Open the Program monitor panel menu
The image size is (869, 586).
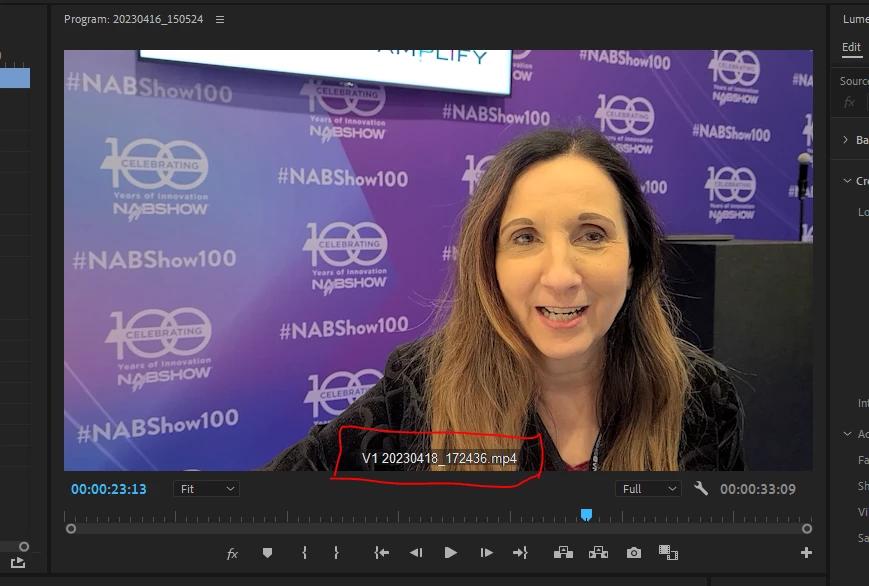(220, 19)
